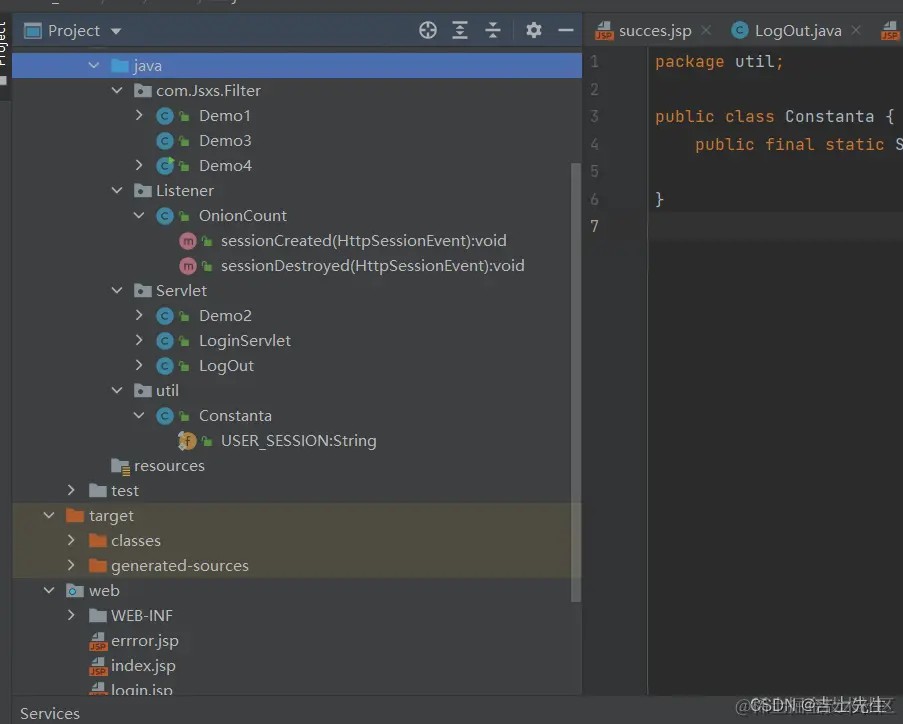Viewport: 903px width, 724px height.
Task: Click the index.jsp file icon
Action: pyautogui.click(x=98, y=666)
